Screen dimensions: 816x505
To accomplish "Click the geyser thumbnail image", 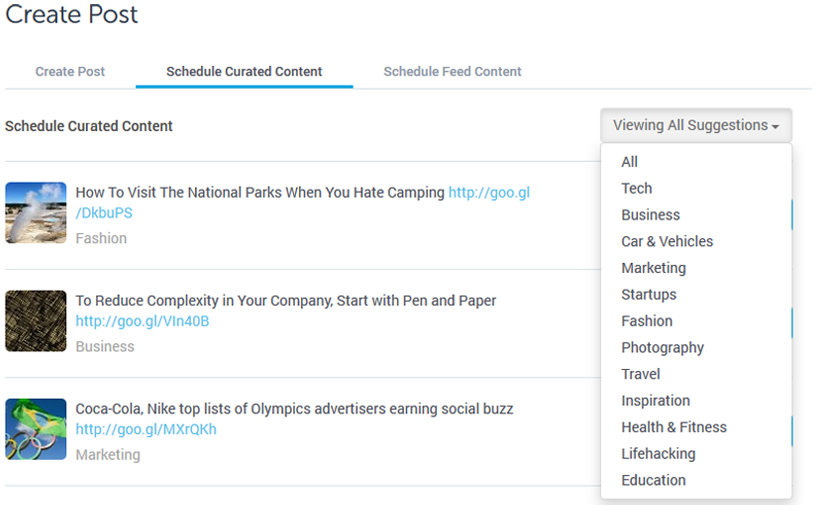I will pos(36,212).
